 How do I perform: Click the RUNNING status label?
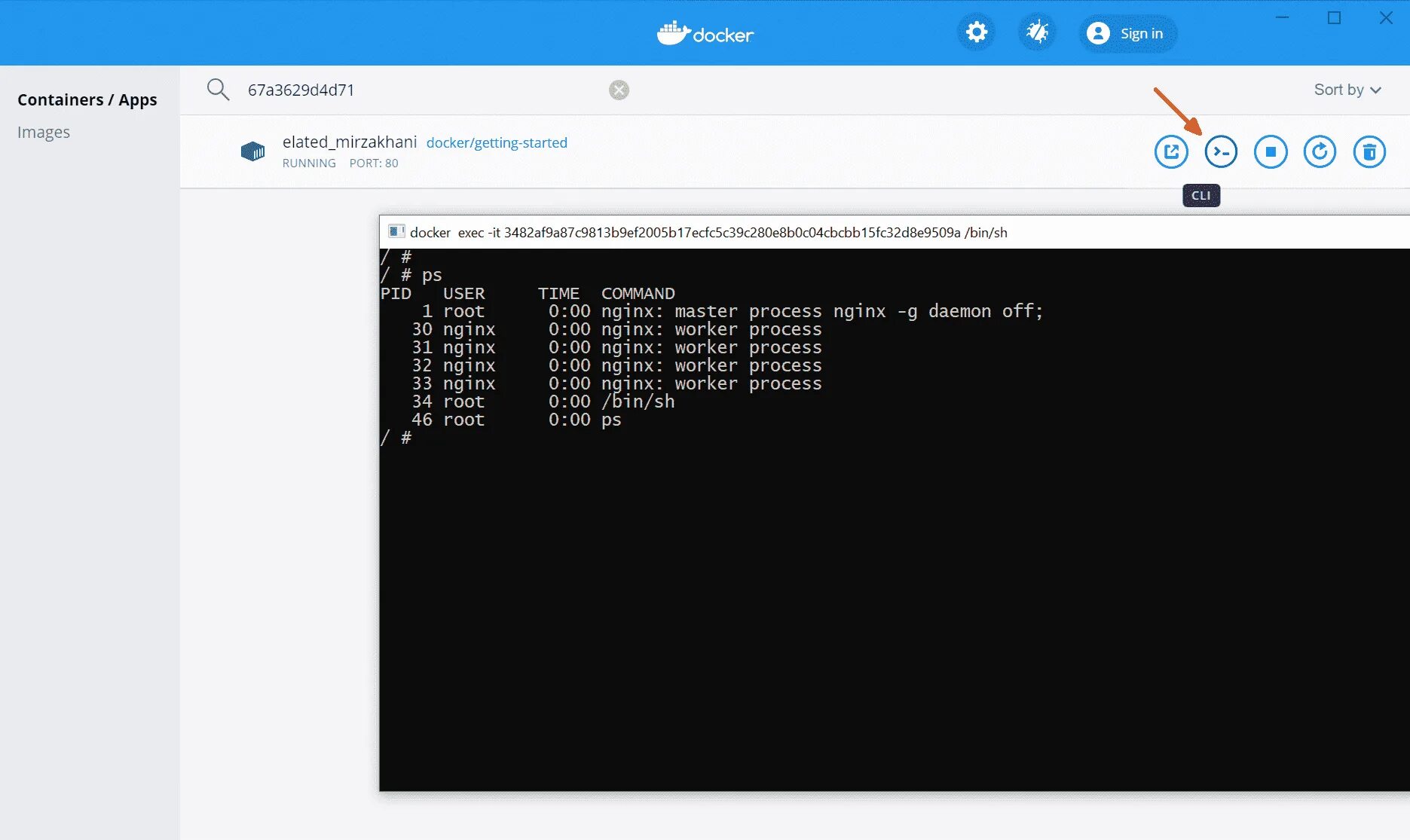(309, 163)
